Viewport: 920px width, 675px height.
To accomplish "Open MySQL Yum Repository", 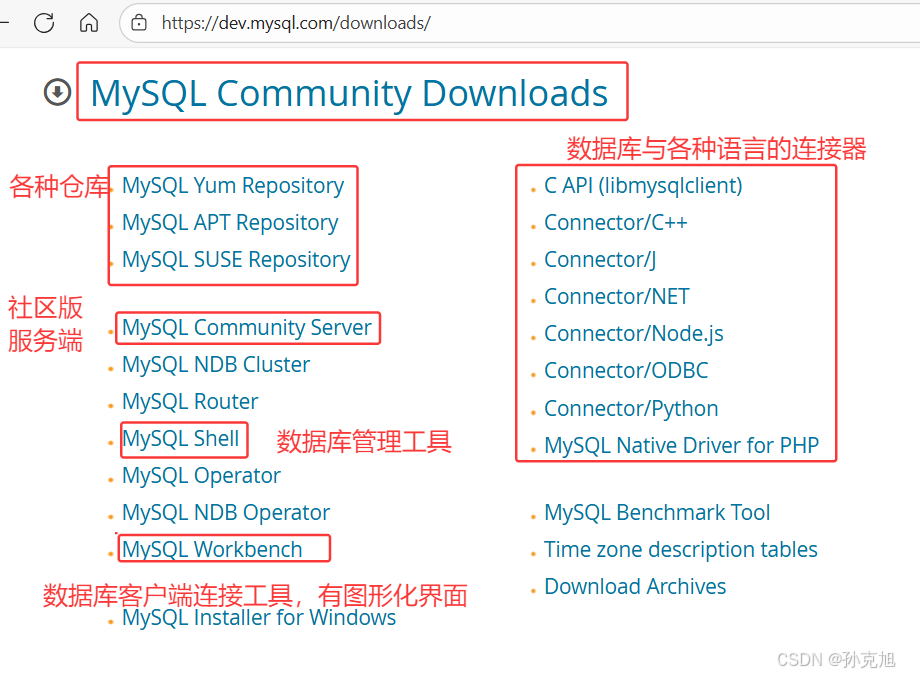I will 233,185.
